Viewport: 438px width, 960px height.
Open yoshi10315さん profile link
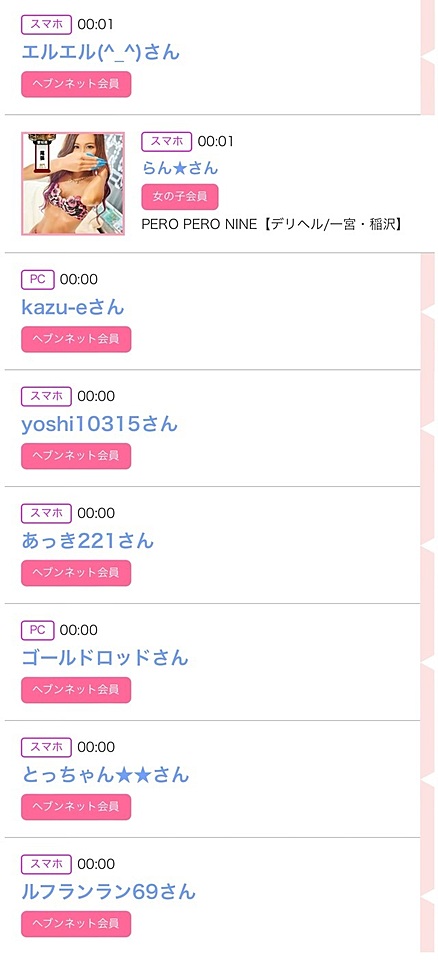coord(99,424)
